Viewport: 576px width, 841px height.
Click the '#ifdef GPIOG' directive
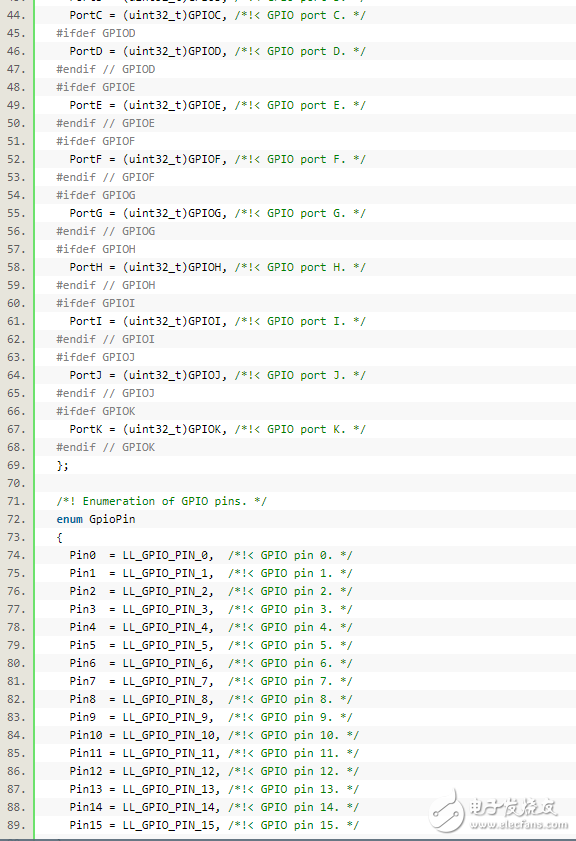click(x=96, y=195)
